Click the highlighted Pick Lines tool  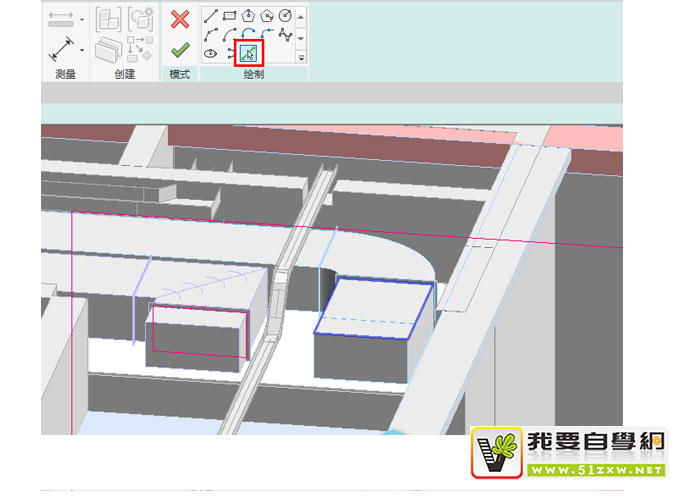249,52
